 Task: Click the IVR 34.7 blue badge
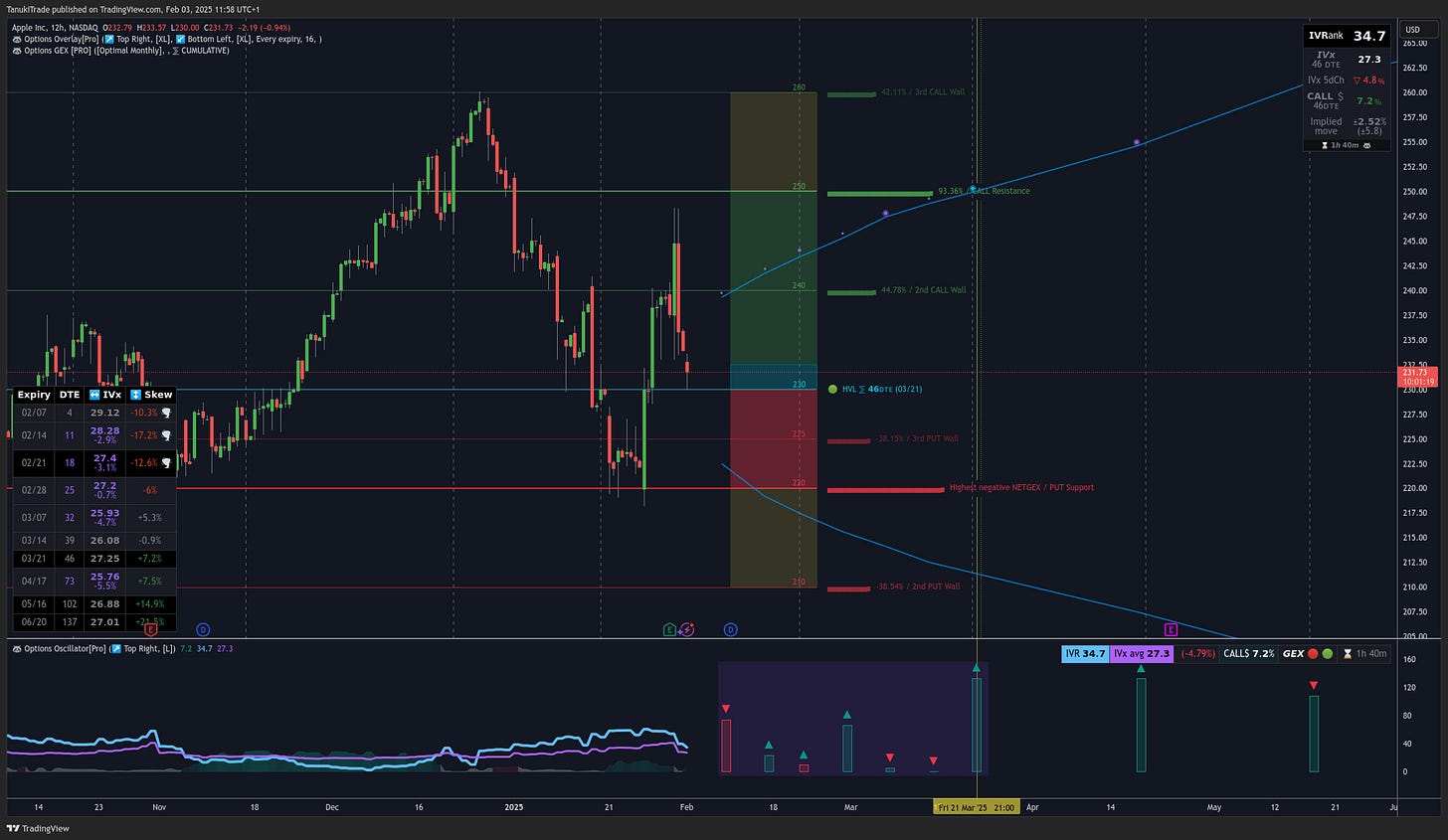[1085, 654]
